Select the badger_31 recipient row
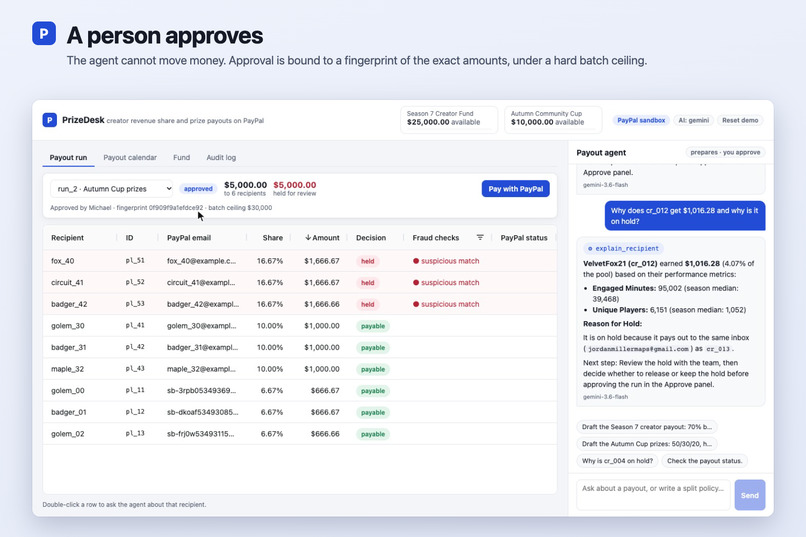The height and width of the screenshot is (537, 806). click(x=300, y=347)
